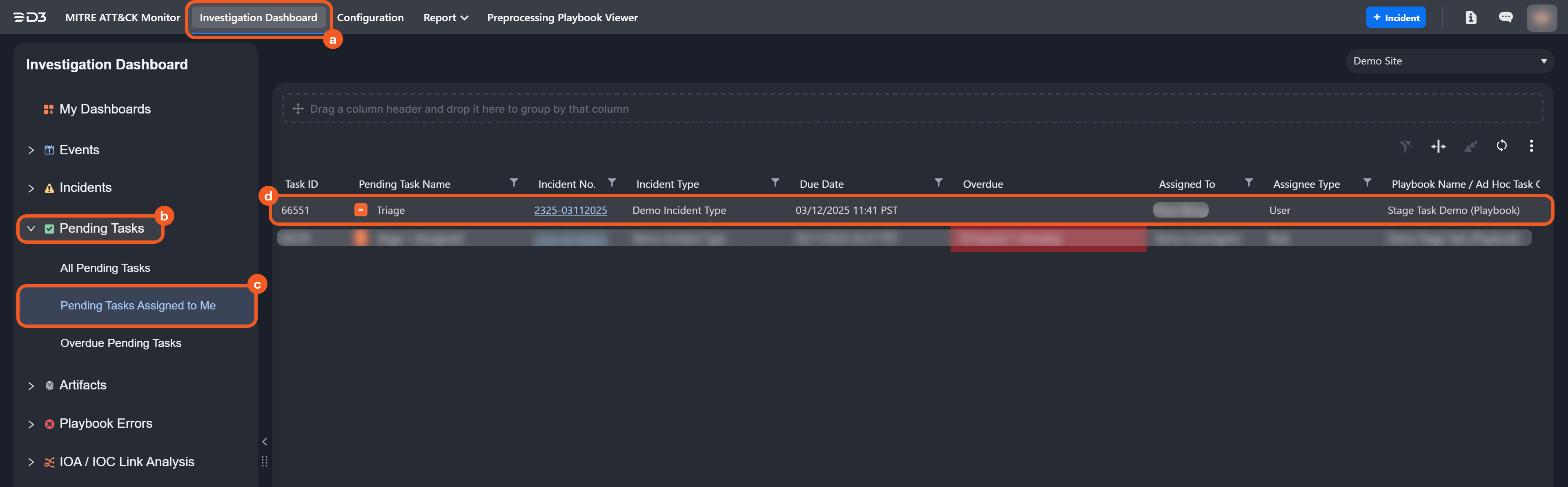Click the clear all filters icon
1568x487 pixels.
[1405, 146]
